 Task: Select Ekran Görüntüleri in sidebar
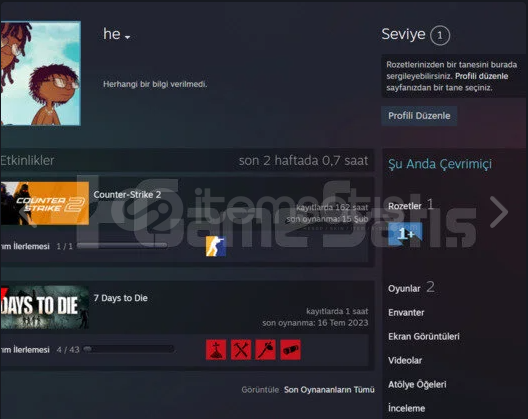click(x=424, y=336)
